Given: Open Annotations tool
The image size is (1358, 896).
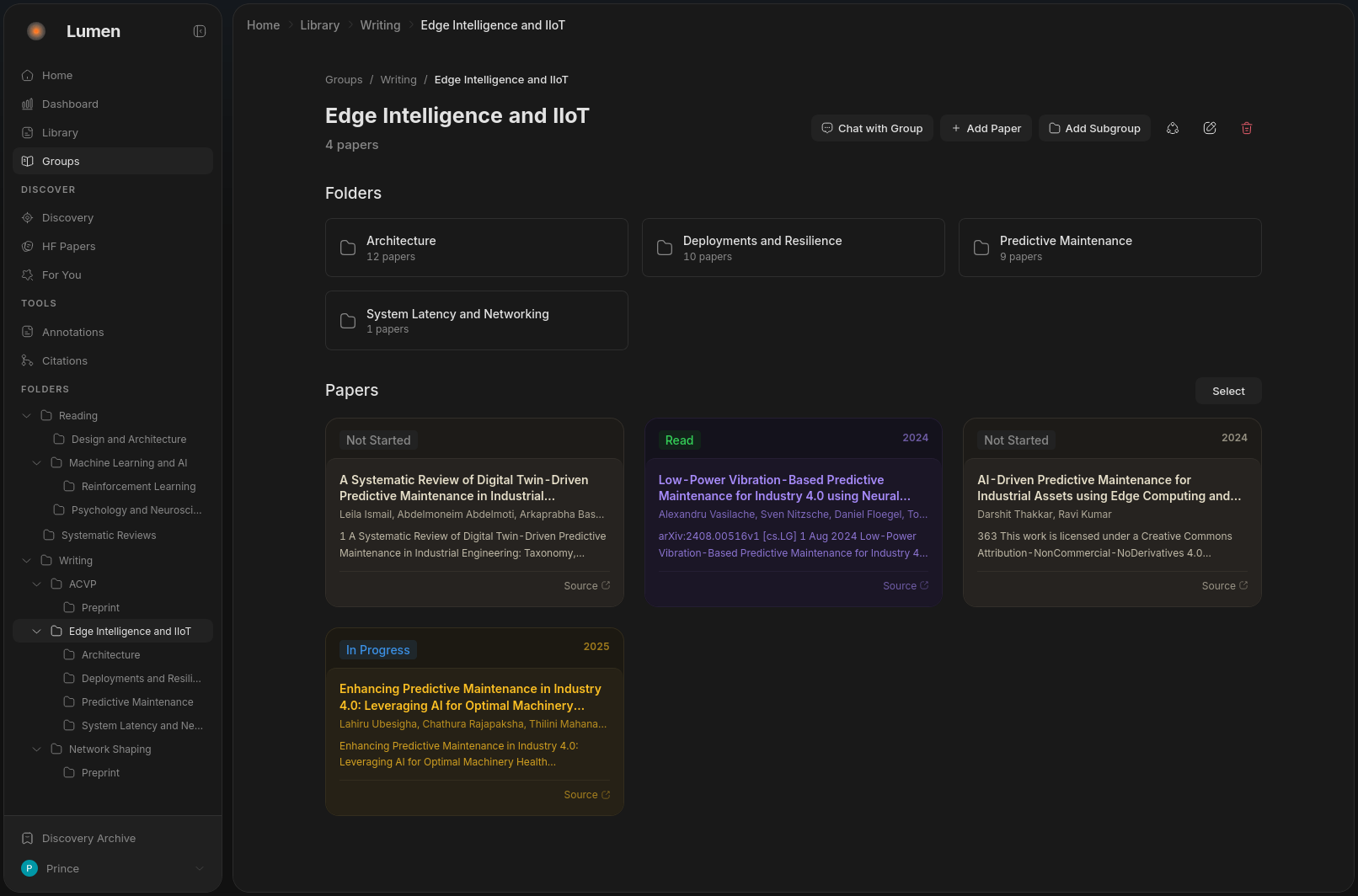Looking at the screenshot, I should [x=113, y=332].
